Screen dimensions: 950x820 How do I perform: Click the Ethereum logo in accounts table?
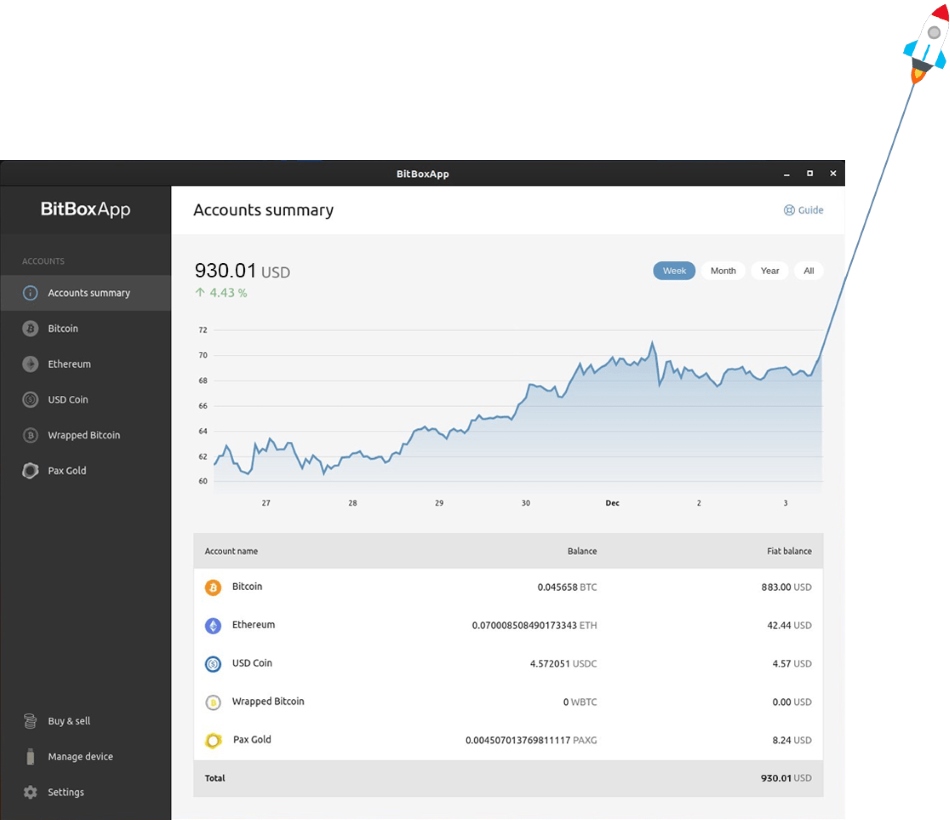tap(213, 625)
